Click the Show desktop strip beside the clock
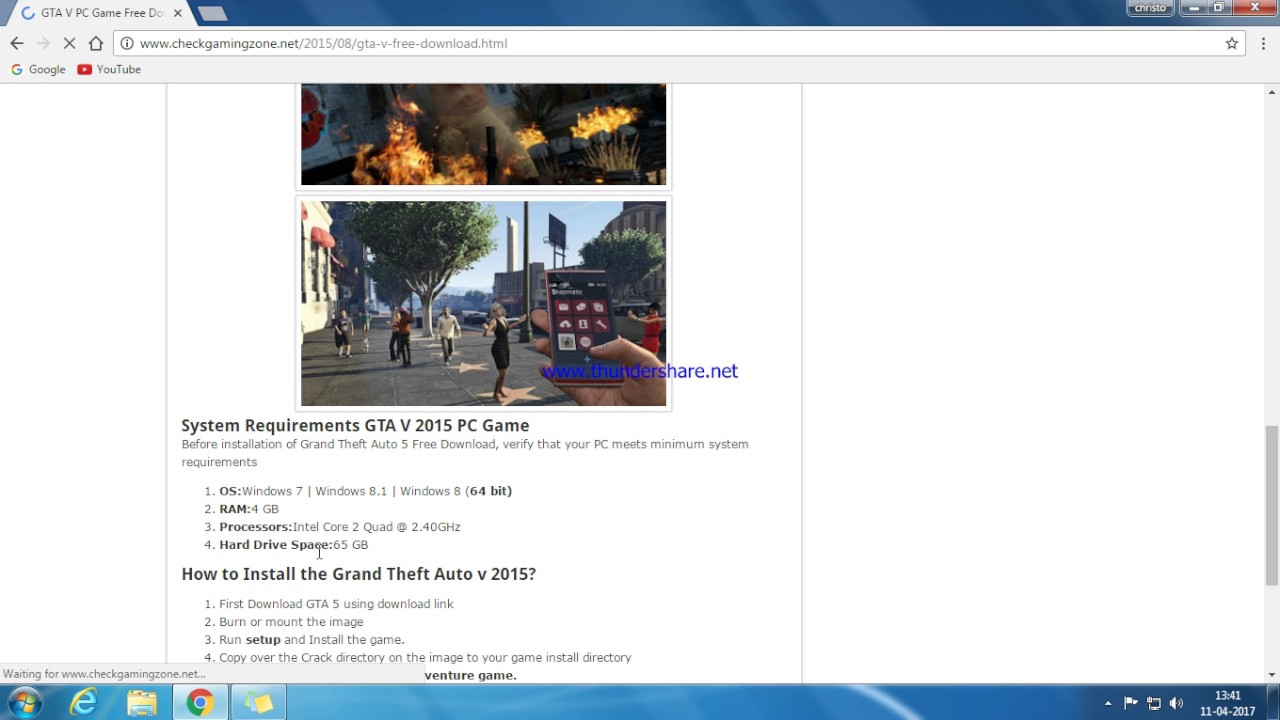 [x=1273, y=703]
